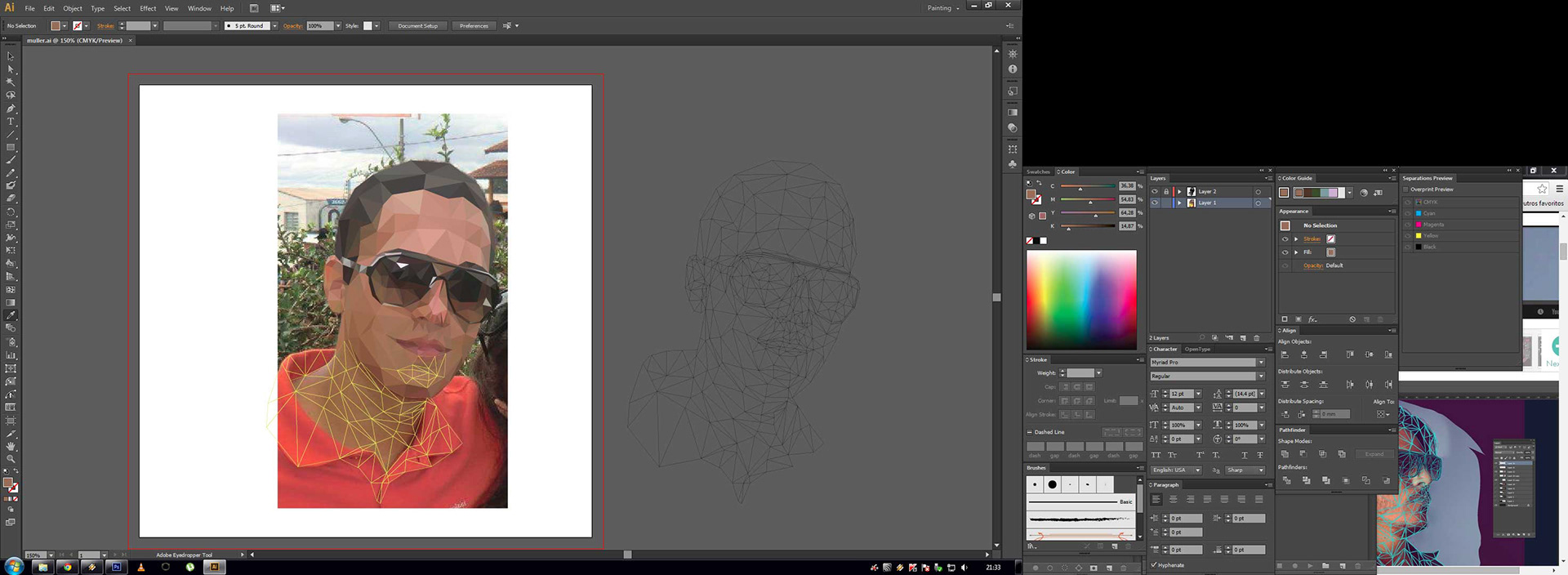Click target circle of Layer 1
This screenshot has height=575, width=1568.
click(1258, 203)
